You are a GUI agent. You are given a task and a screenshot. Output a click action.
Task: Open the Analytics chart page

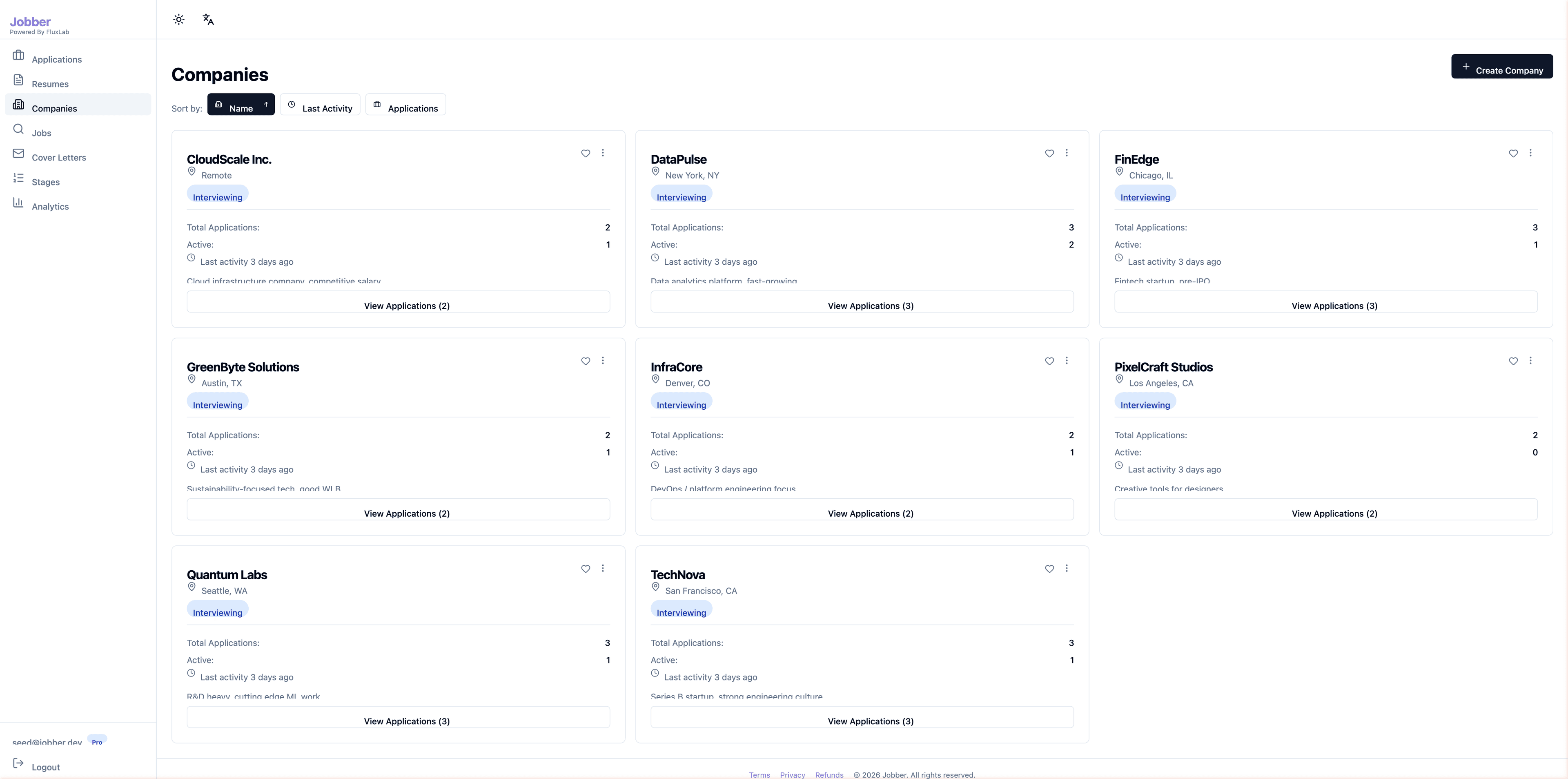point(50,206)
